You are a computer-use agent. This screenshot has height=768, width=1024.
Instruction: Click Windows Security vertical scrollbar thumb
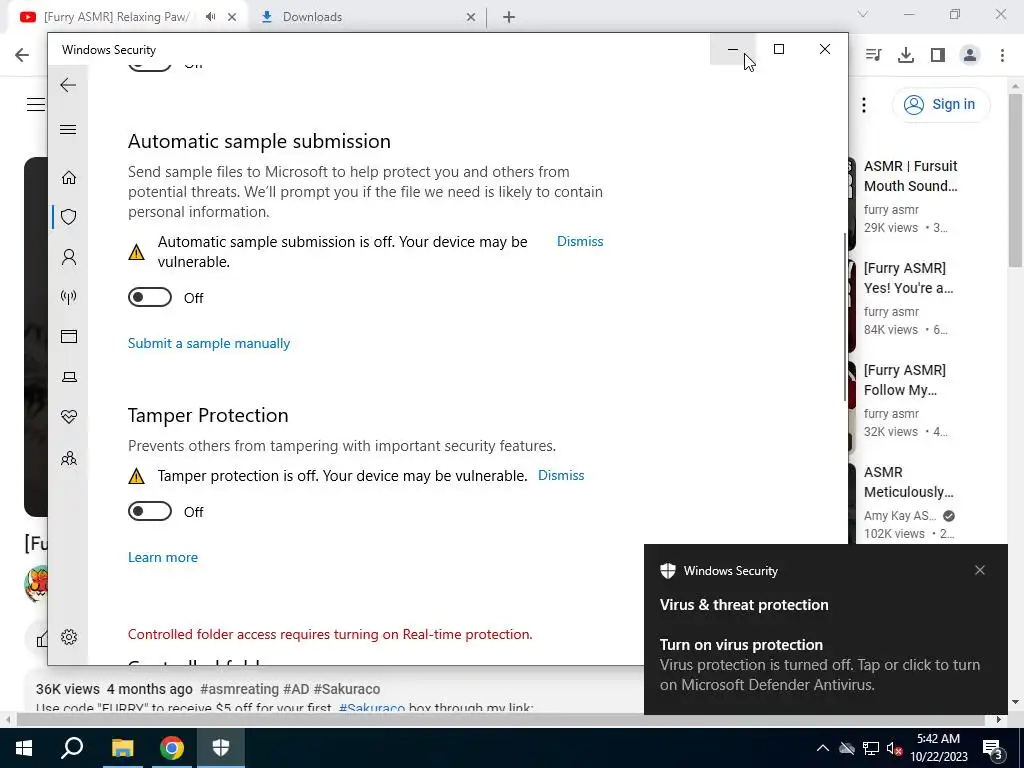[845, 318]
